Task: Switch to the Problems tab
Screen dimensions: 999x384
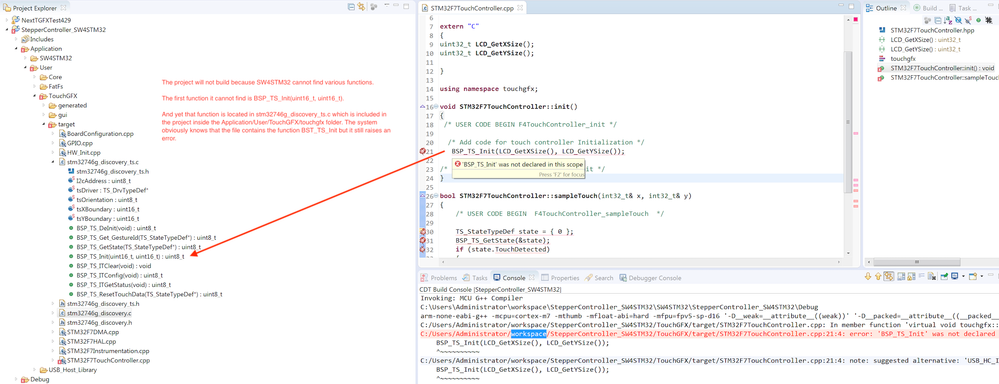Action: pyautogui.click(x=439, y=278)
